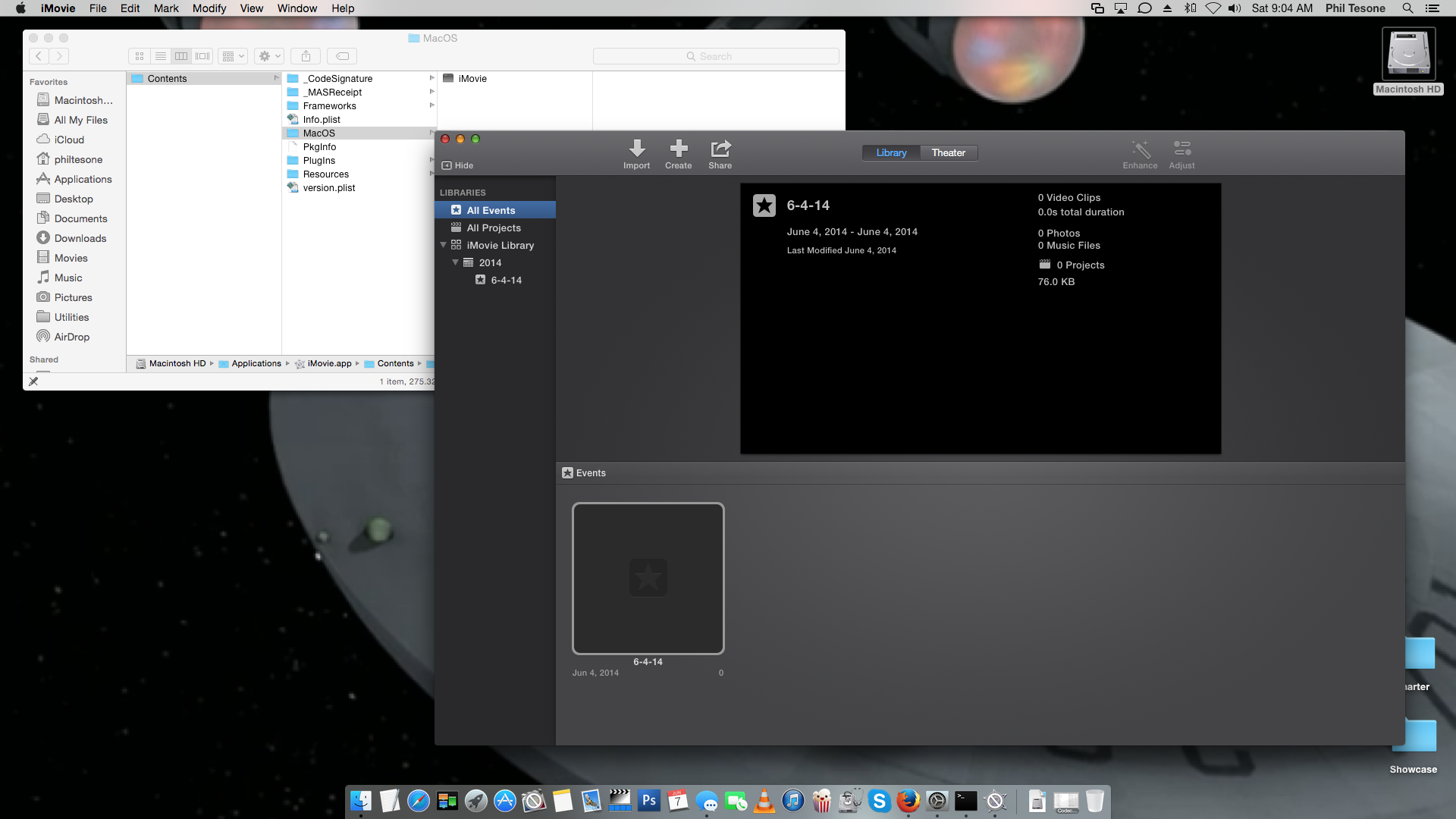The image size is (1456, 819).
Task: Expand the Frameworks folder arrow in Finder
Action: (x=431, y=105)
